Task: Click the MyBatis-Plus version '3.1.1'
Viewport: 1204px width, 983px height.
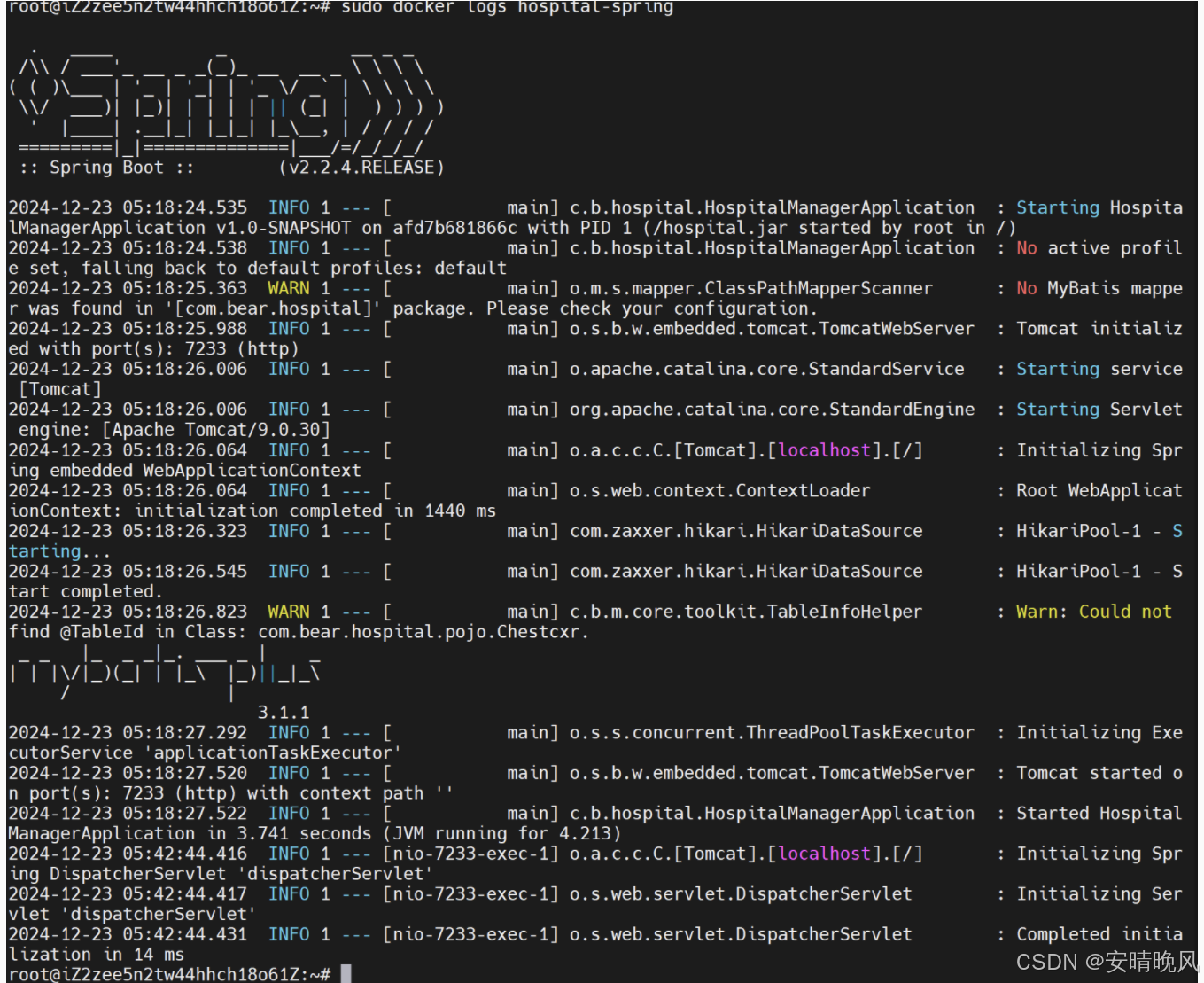Action: [x=284, y=713]
